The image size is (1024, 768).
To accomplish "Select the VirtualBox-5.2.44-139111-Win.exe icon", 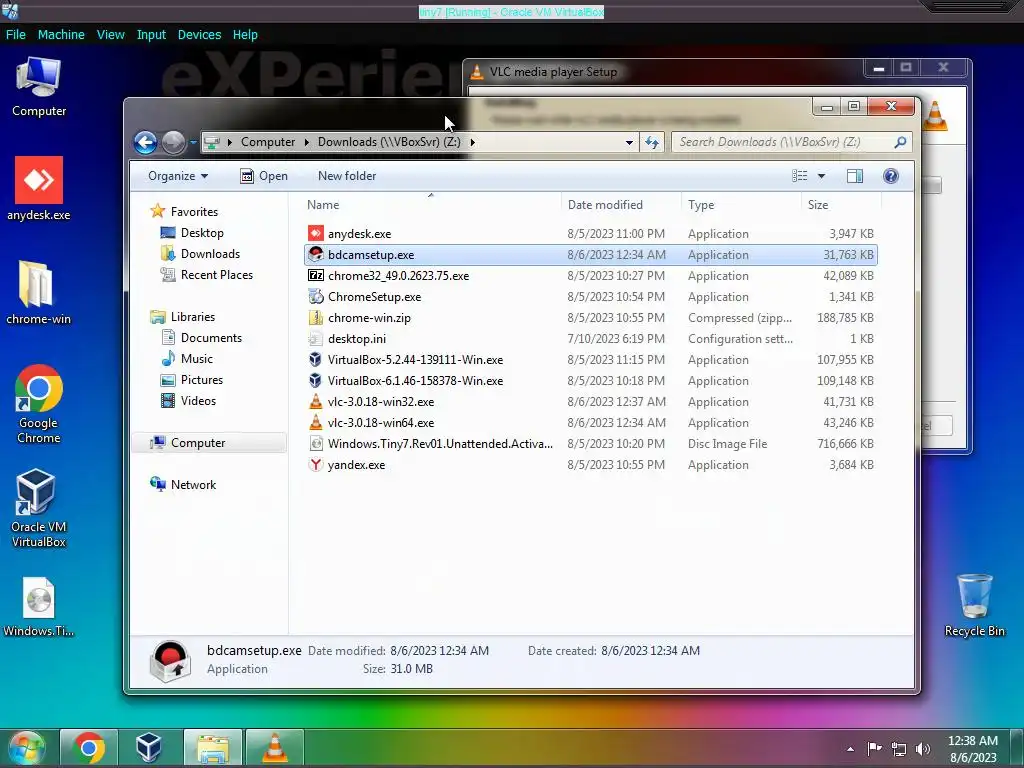I will pos(316,359).
